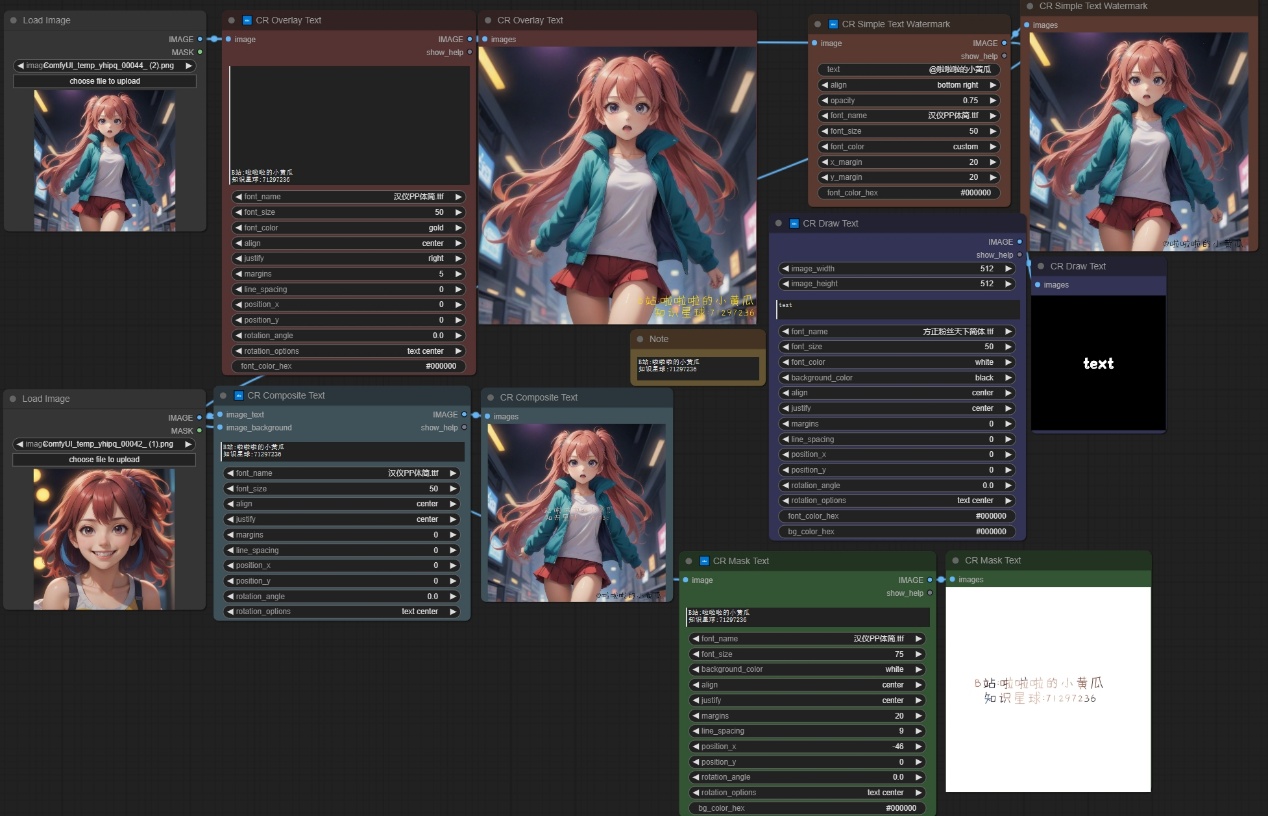
Task: Open the font_color dropdown set to gold
Action: coord(349,228)
